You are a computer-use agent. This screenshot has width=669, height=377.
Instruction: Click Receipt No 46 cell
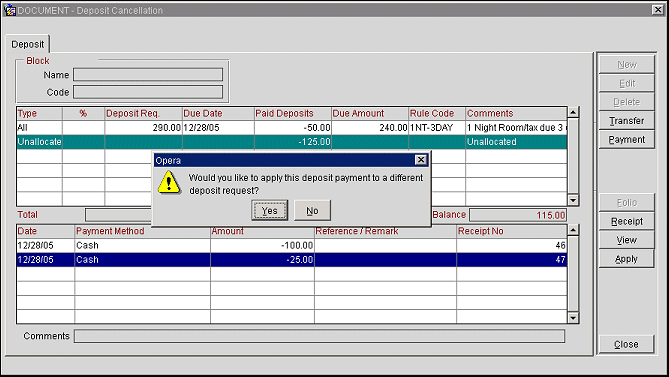coord(512,245)
